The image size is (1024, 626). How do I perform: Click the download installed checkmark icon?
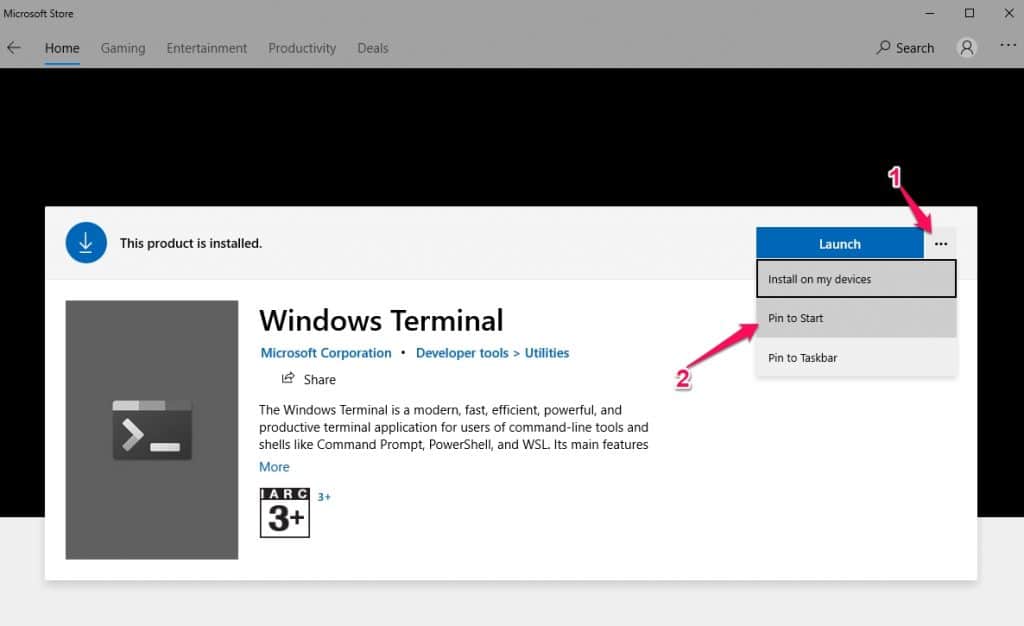point(86,243)
